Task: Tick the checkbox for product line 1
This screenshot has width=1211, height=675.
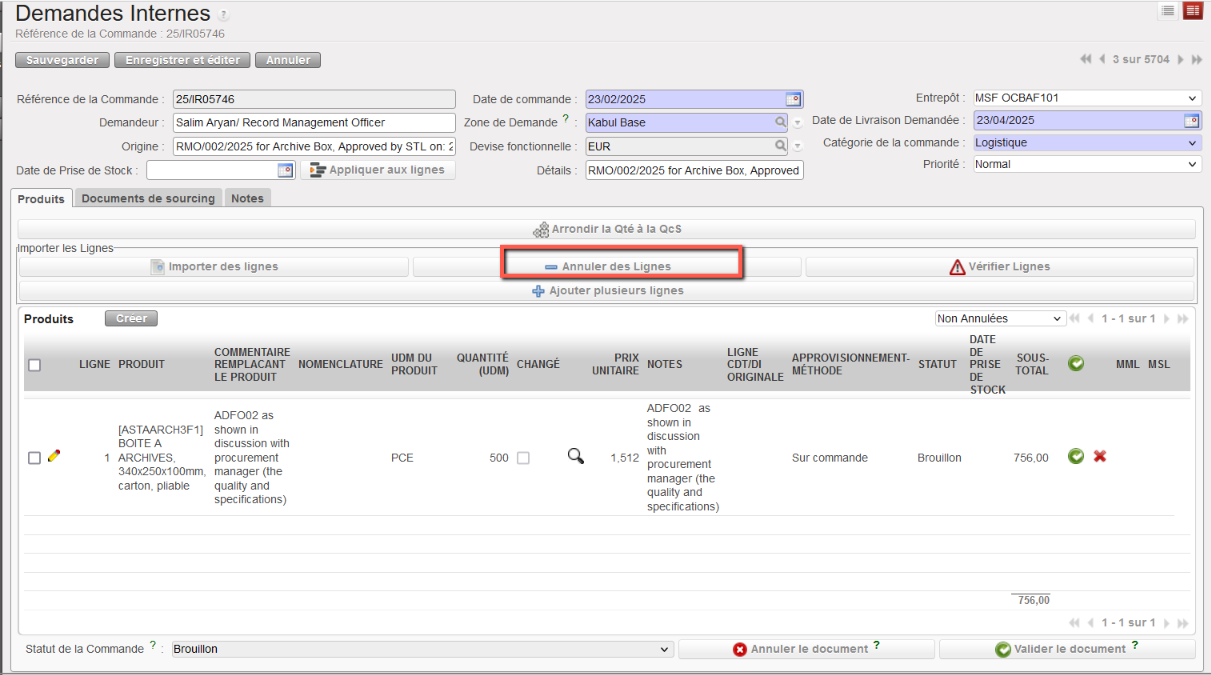Action: [x=34, y=458]
